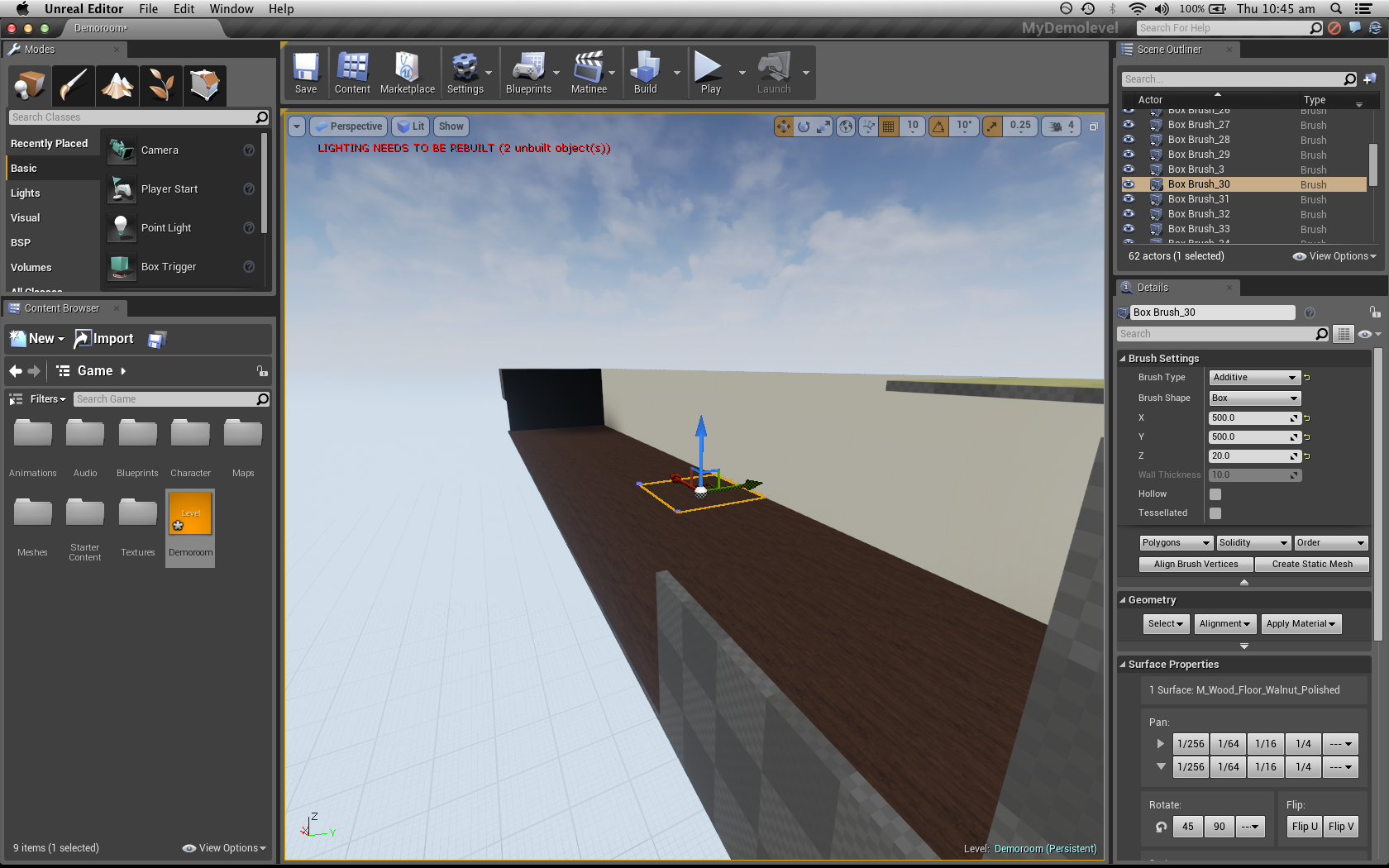
Task: Open the File menu
Action: point(149,9)
